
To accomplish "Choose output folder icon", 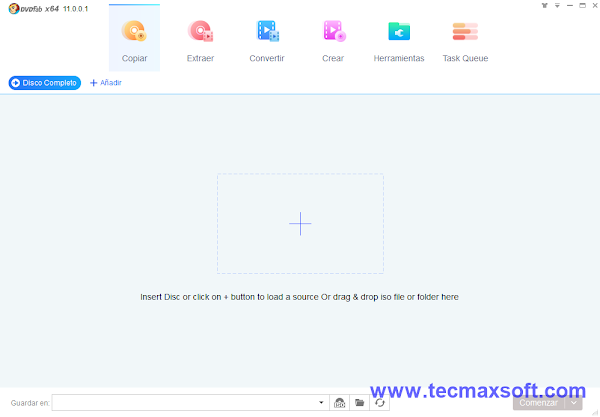I will (x=360, y=402).
